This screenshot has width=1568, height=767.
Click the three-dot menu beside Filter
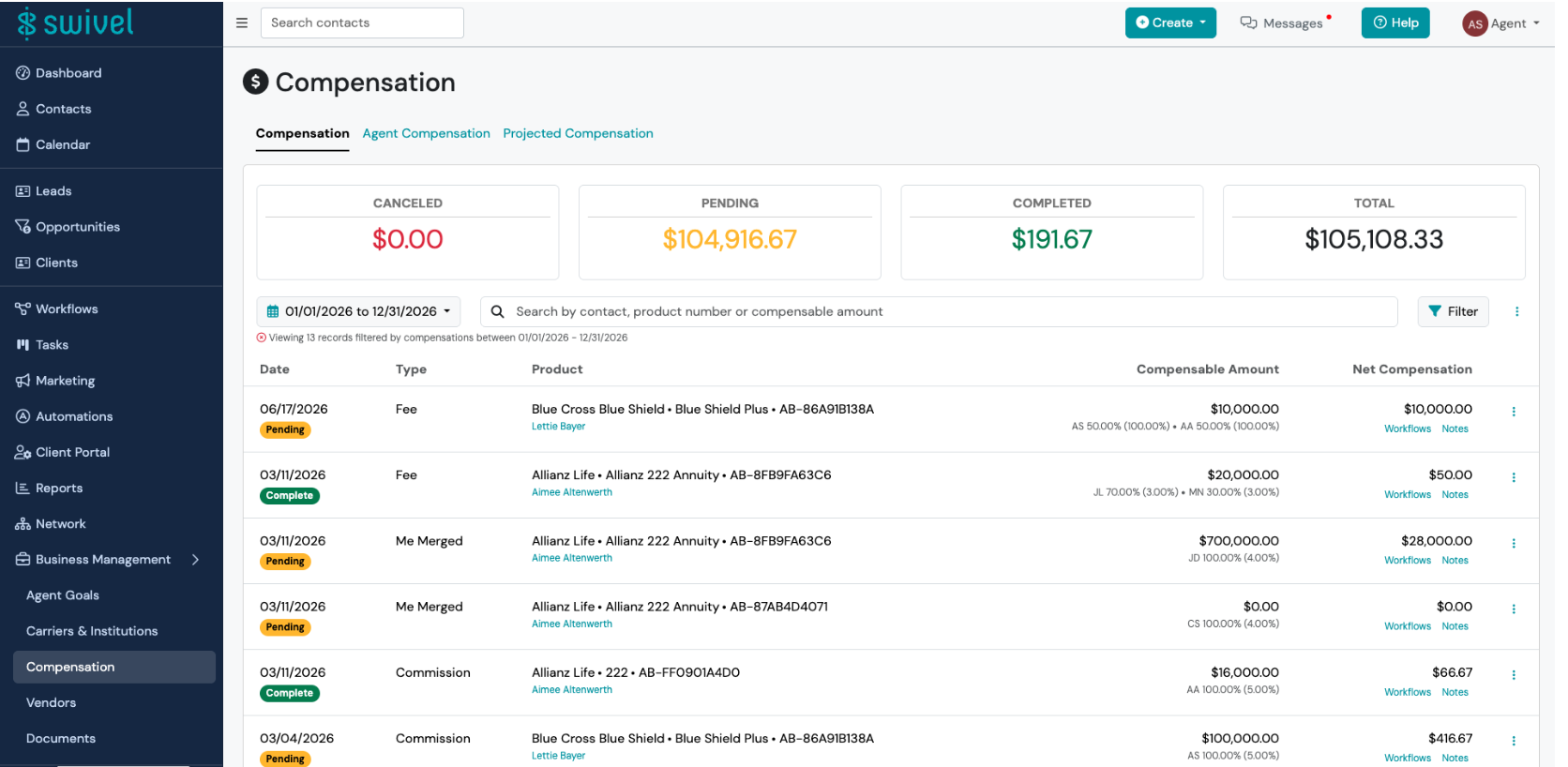coord(1516,311)
